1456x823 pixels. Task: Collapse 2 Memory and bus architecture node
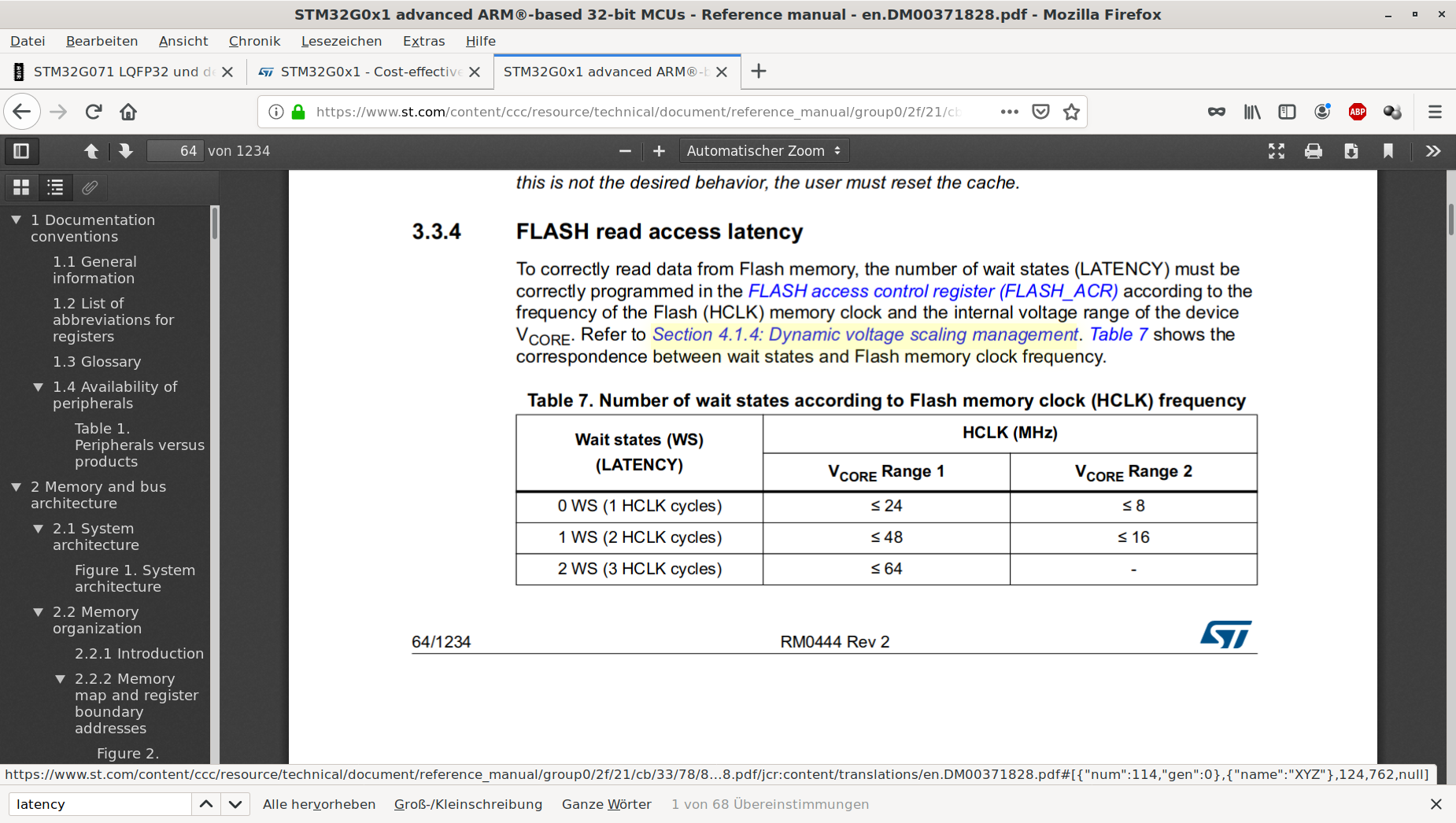click(x=16, y=486)
